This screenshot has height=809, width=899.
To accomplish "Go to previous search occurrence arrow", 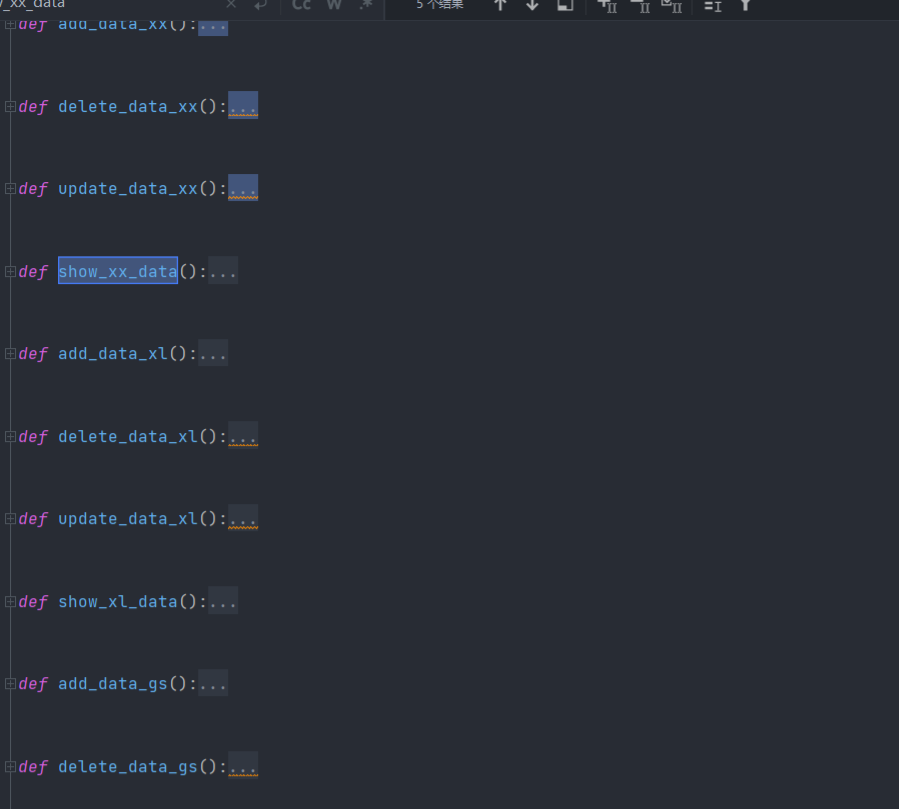I will click(x=500, y=5).
